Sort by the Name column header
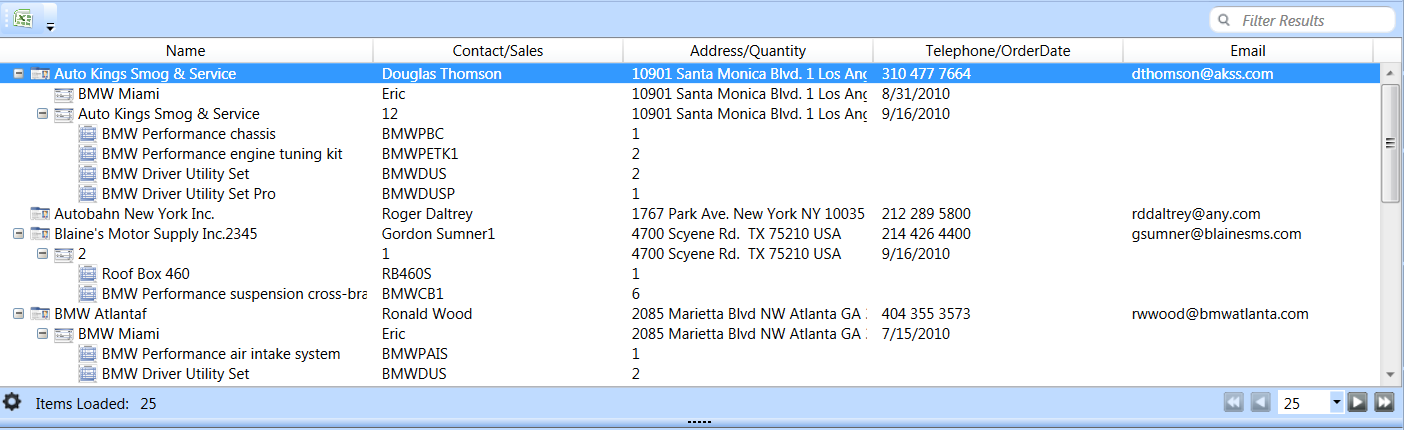Screen dimensions: 1404x430 coord(186,51)
